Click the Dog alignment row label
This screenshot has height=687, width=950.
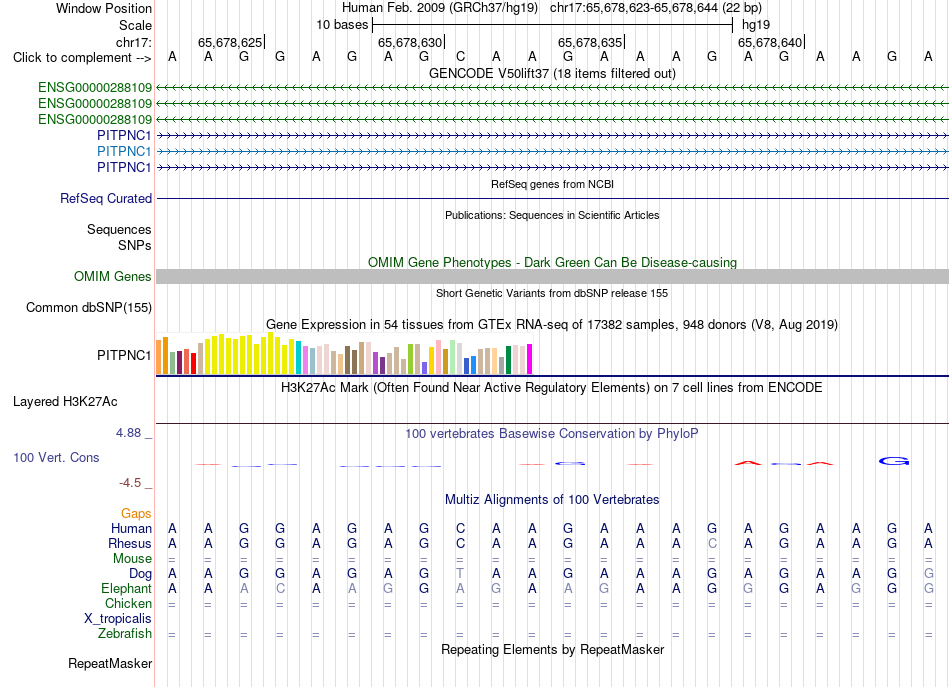pyautogui.click(x=140, y=573)
